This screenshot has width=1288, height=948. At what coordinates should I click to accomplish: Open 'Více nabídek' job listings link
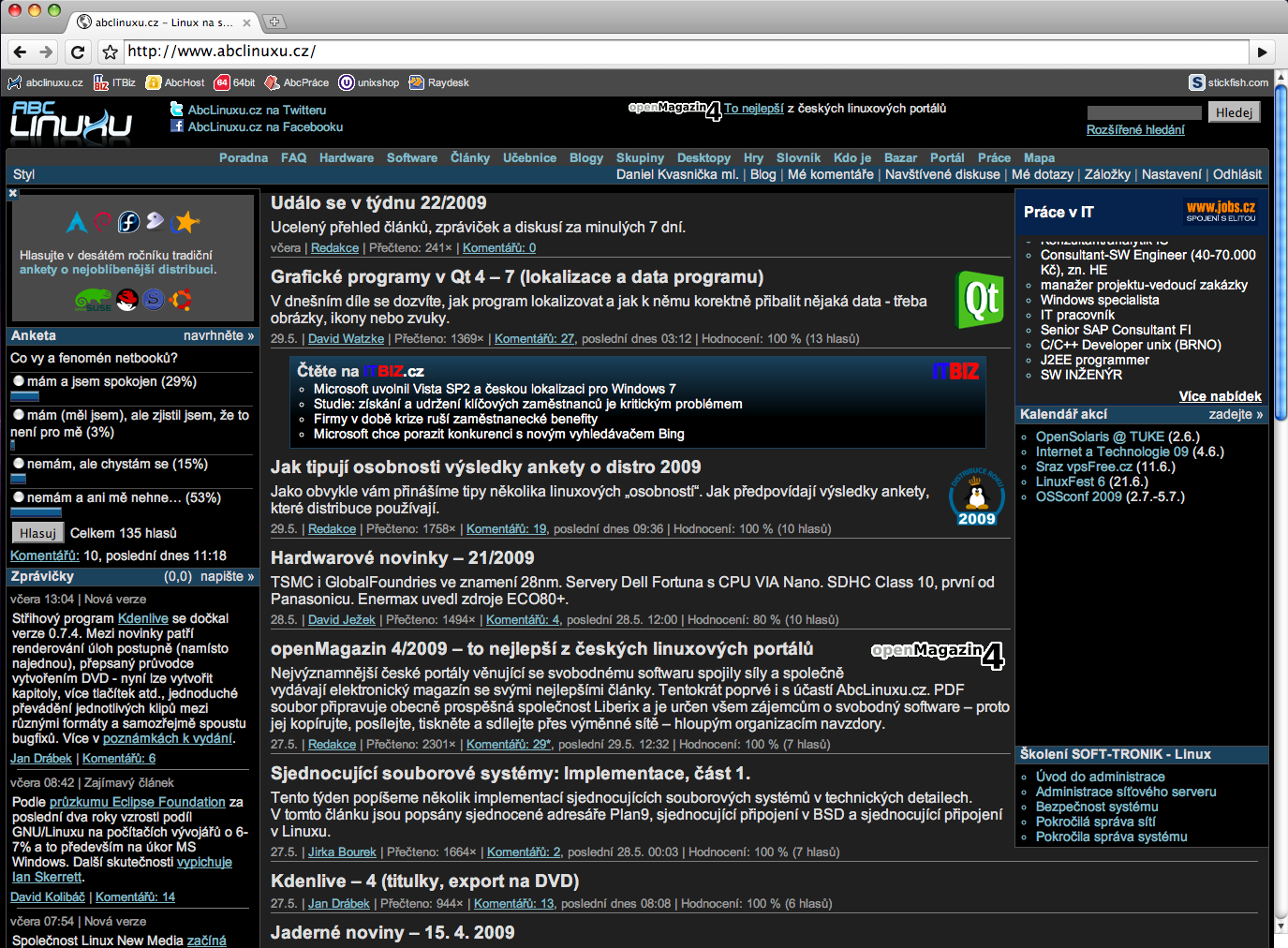click(x=1221, y=396)
